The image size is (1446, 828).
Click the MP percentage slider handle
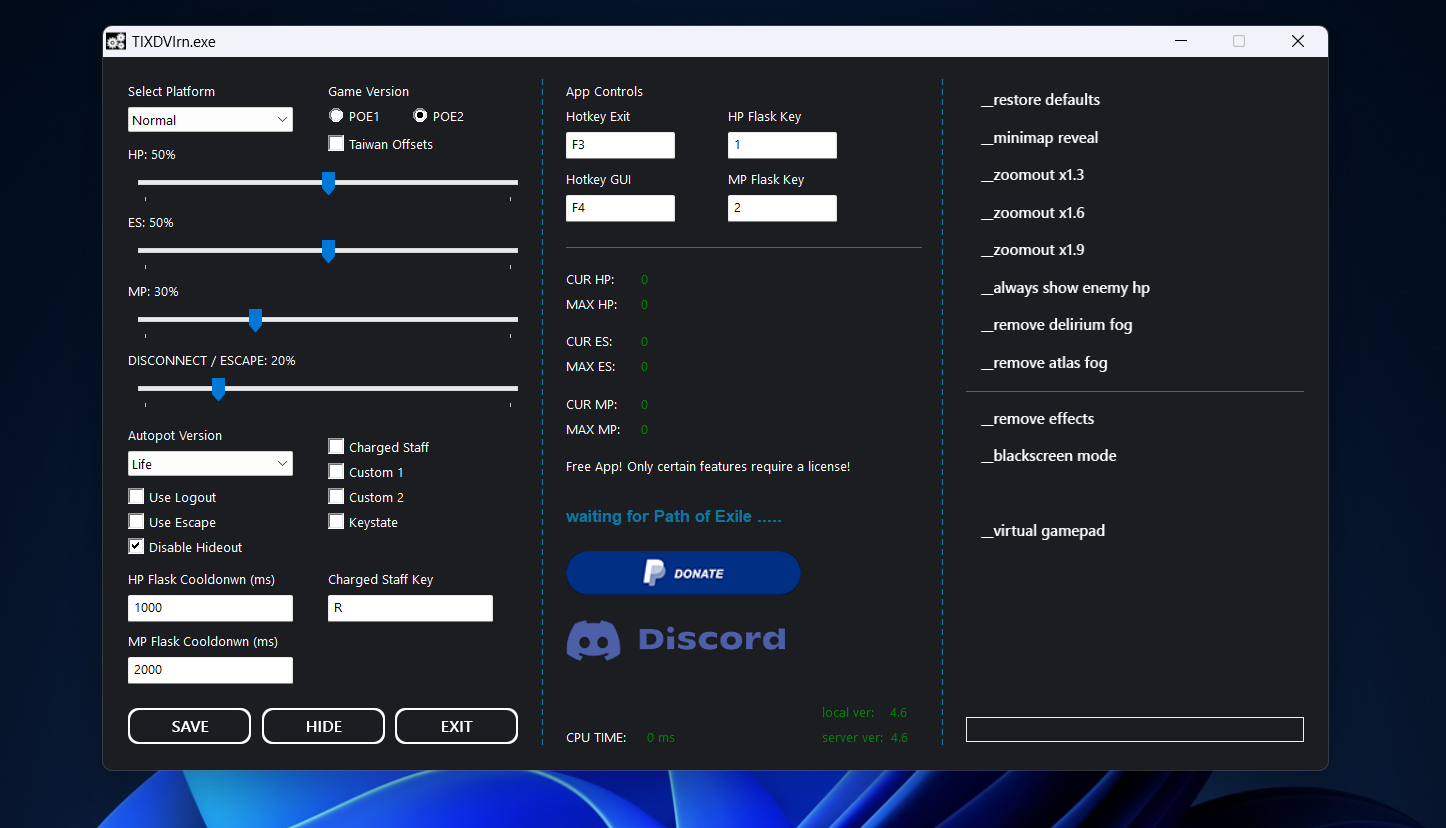(x=255, y=320)
